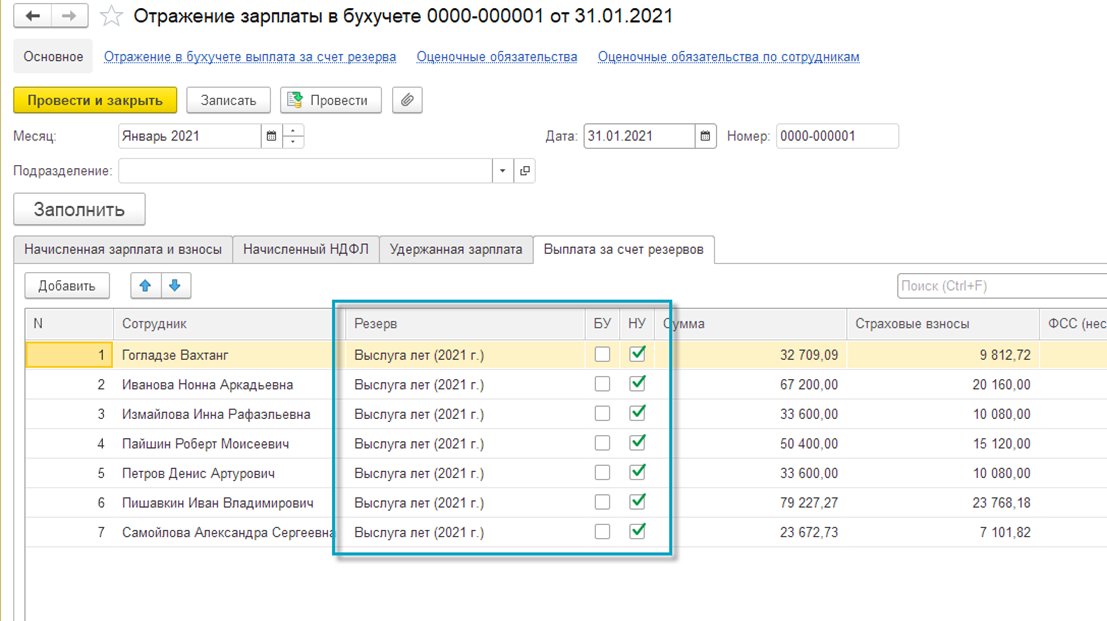Open calendar picker for Месяц field
This screenshot has height=621, width=1107.
(x=271, y=136)
